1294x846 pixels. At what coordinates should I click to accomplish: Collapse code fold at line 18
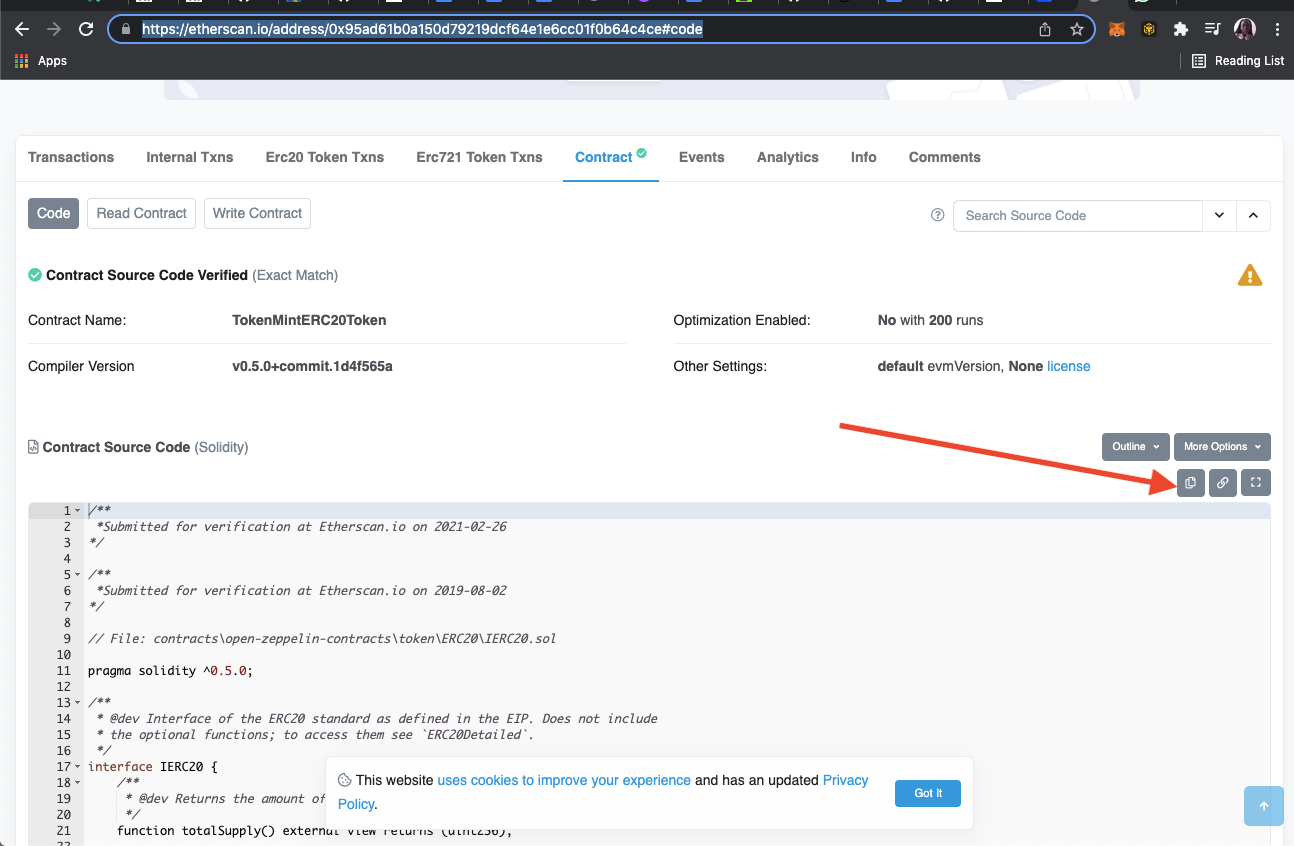tap(78, 783)
